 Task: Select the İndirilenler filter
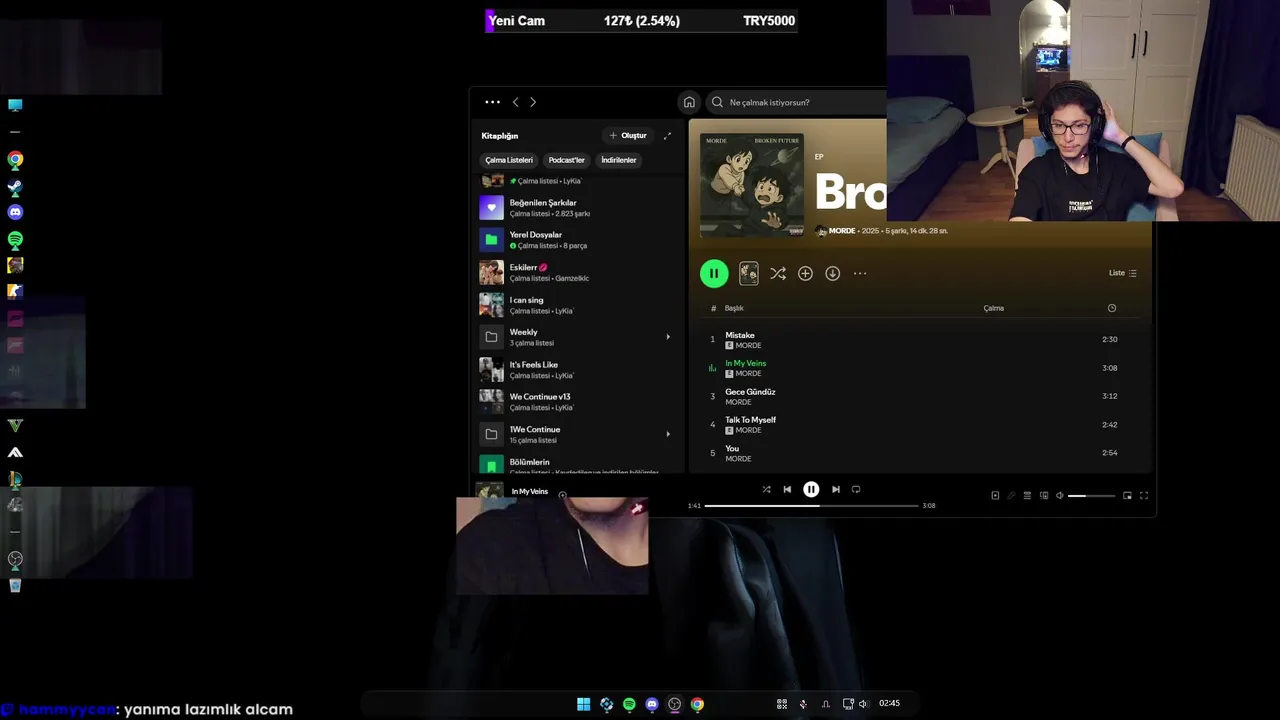(619, 160)
